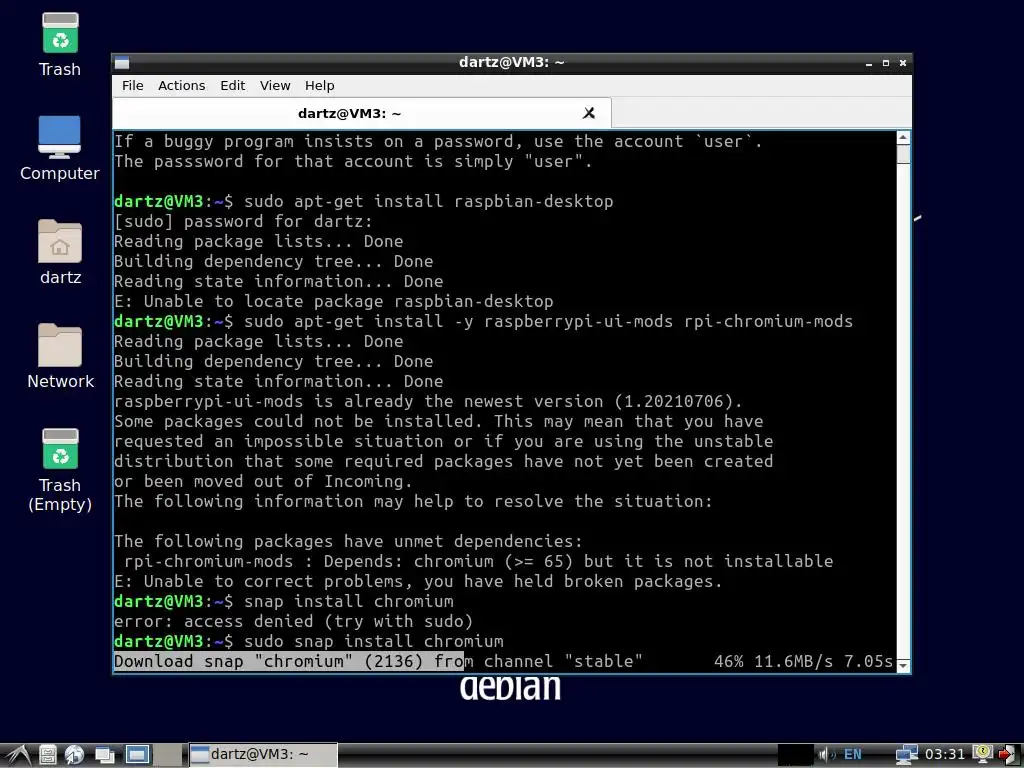Click 'E: Unable to locate package raspbian-desktop' line

[334, 301]
